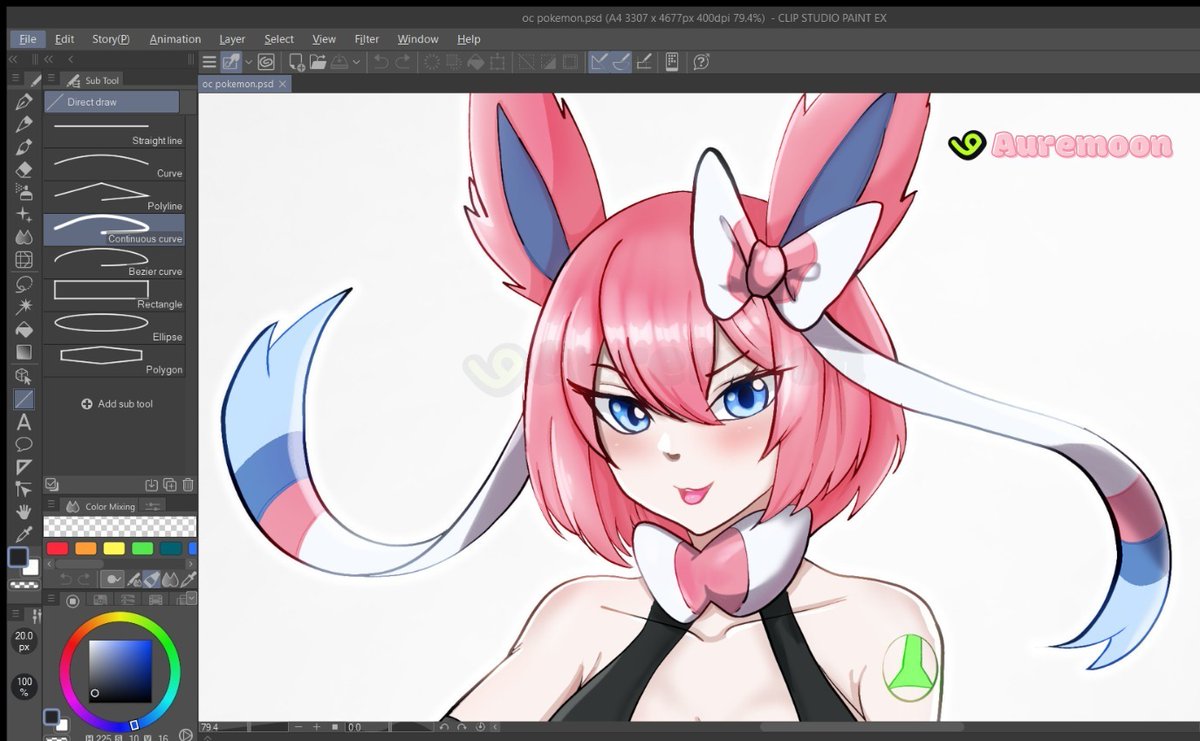This screenshot has width=1200, height=741.
Task: Click Undo arrow in command bar
Action: [x=381, y=62]
